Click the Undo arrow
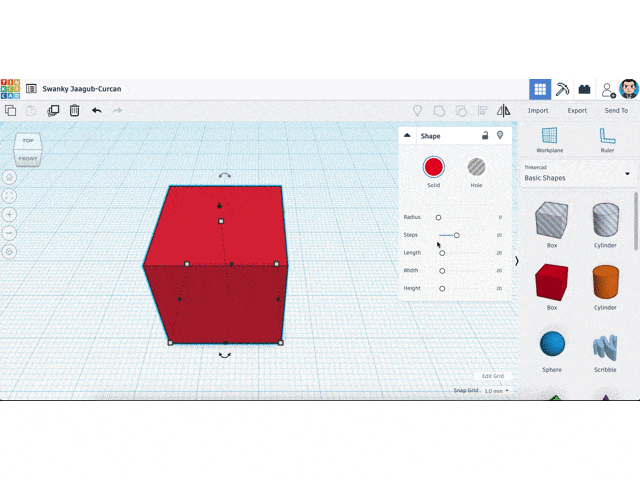Viewport: 640px width, 480px height. click(x=97, y=111)
